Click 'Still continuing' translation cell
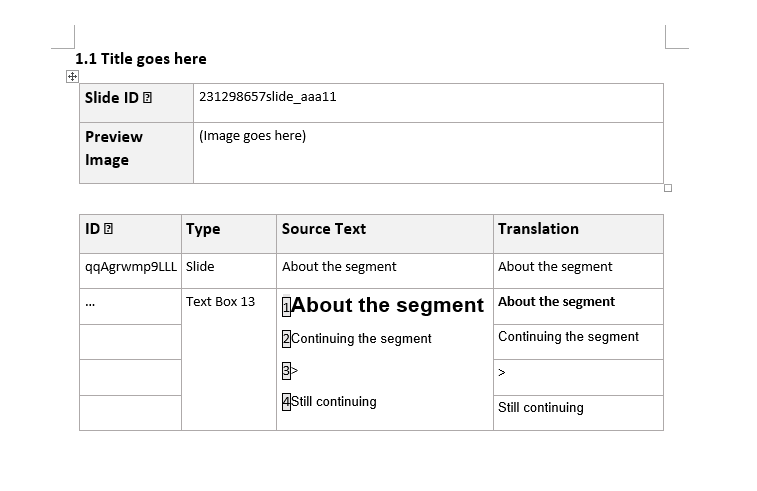757x491 pixels. pyautogui.click(x=578, y=413)
